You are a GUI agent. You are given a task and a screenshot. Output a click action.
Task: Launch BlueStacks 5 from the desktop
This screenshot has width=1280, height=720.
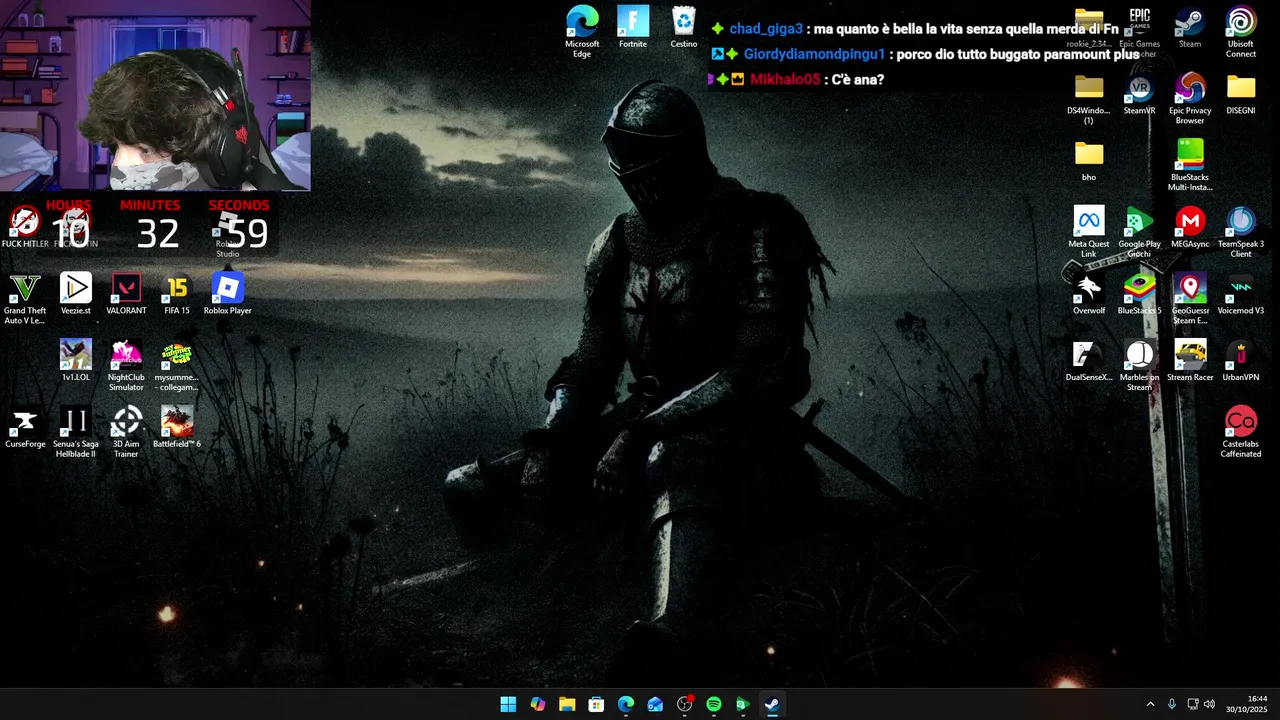point(1139,294)
